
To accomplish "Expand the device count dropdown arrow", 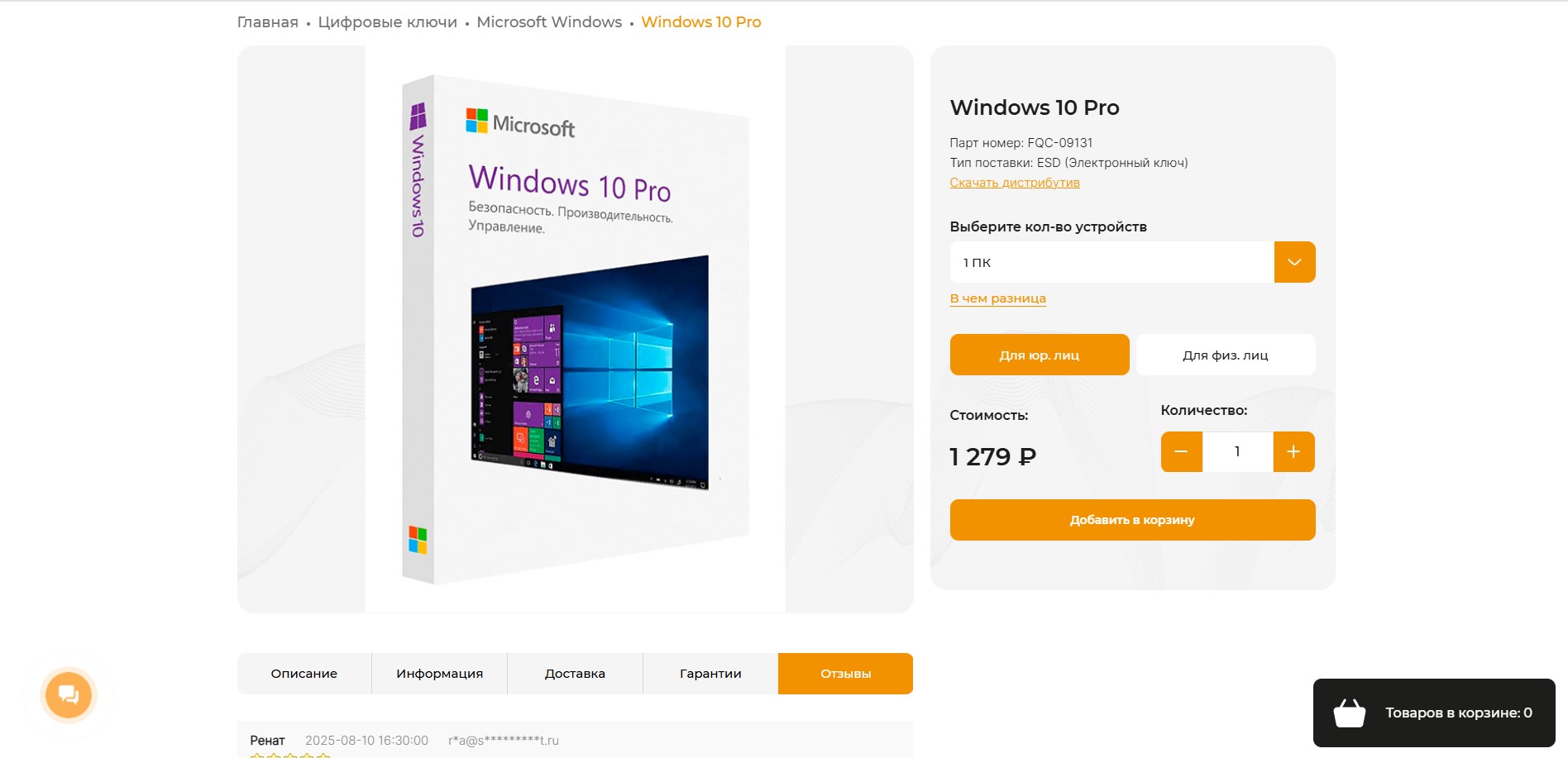I will (x=1294, y=262).
